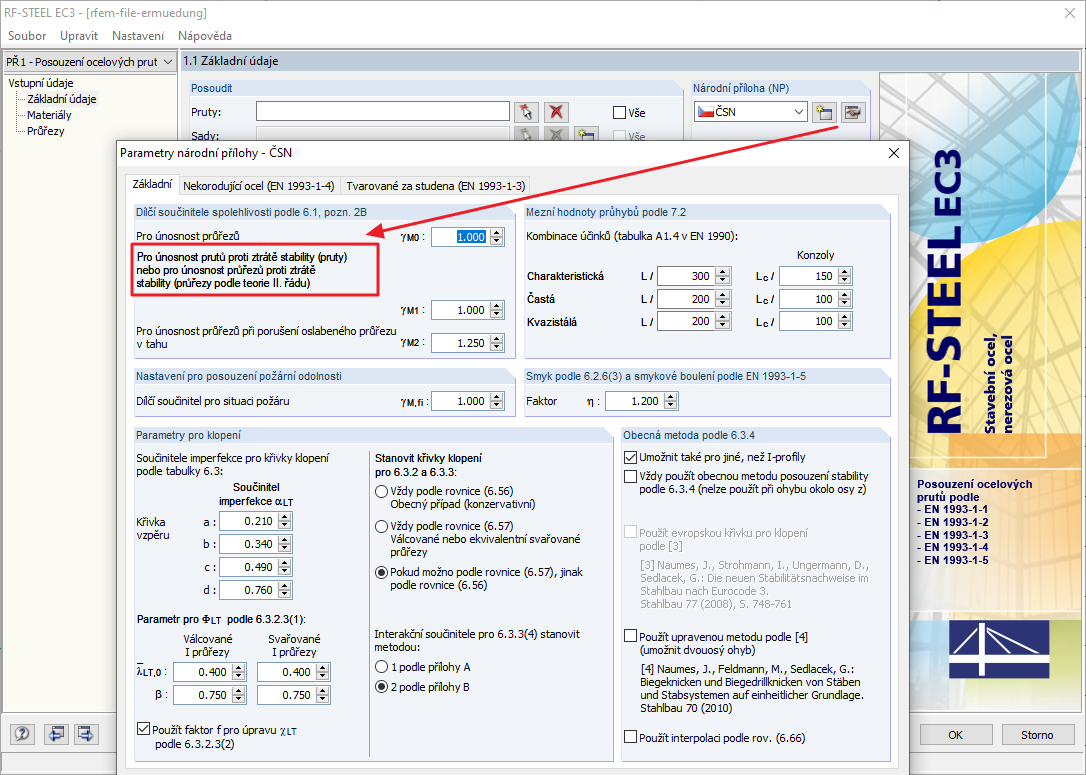Click the red X delete icon beside Pruty

point(556,112)
